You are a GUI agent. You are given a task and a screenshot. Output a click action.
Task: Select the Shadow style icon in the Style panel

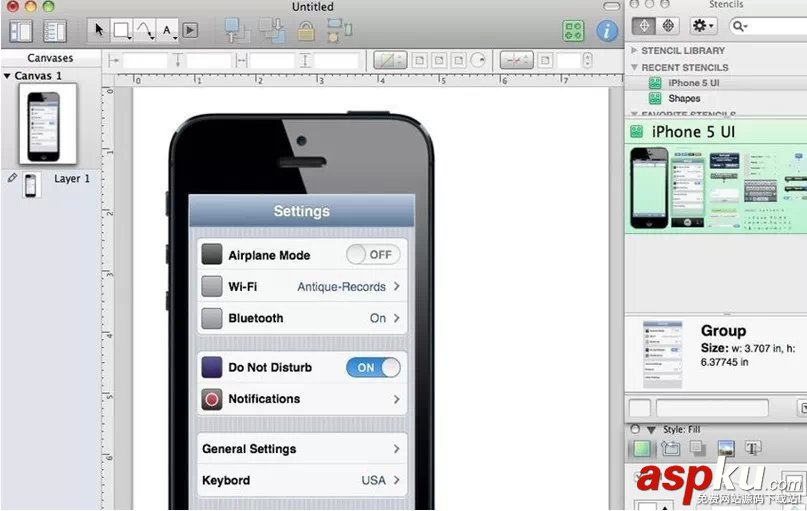pos(698,448)
